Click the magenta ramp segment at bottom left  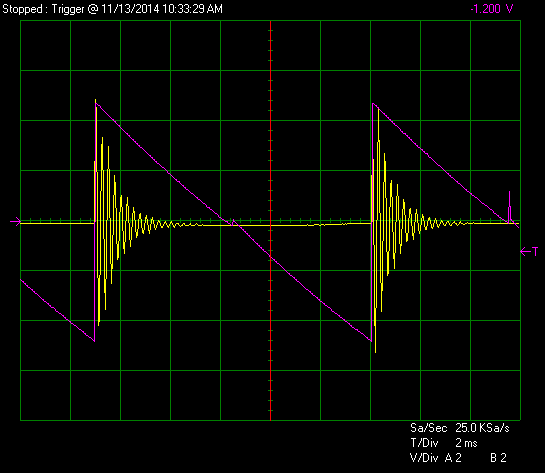tap(57, 310)
